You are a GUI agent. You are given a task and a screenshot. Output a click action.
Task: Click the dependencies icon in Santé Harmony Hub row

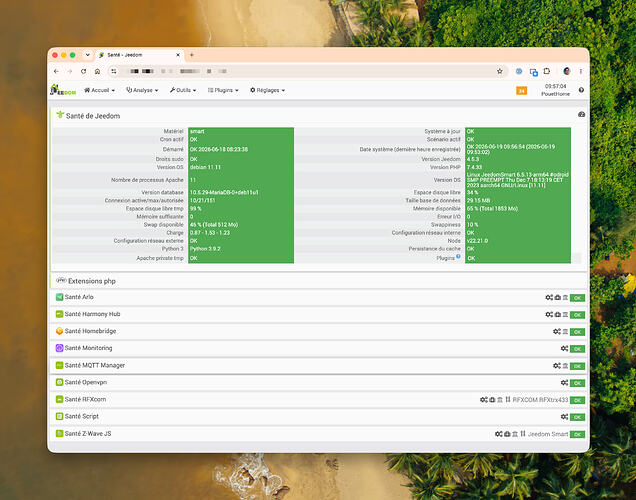[x=558, y=315]
